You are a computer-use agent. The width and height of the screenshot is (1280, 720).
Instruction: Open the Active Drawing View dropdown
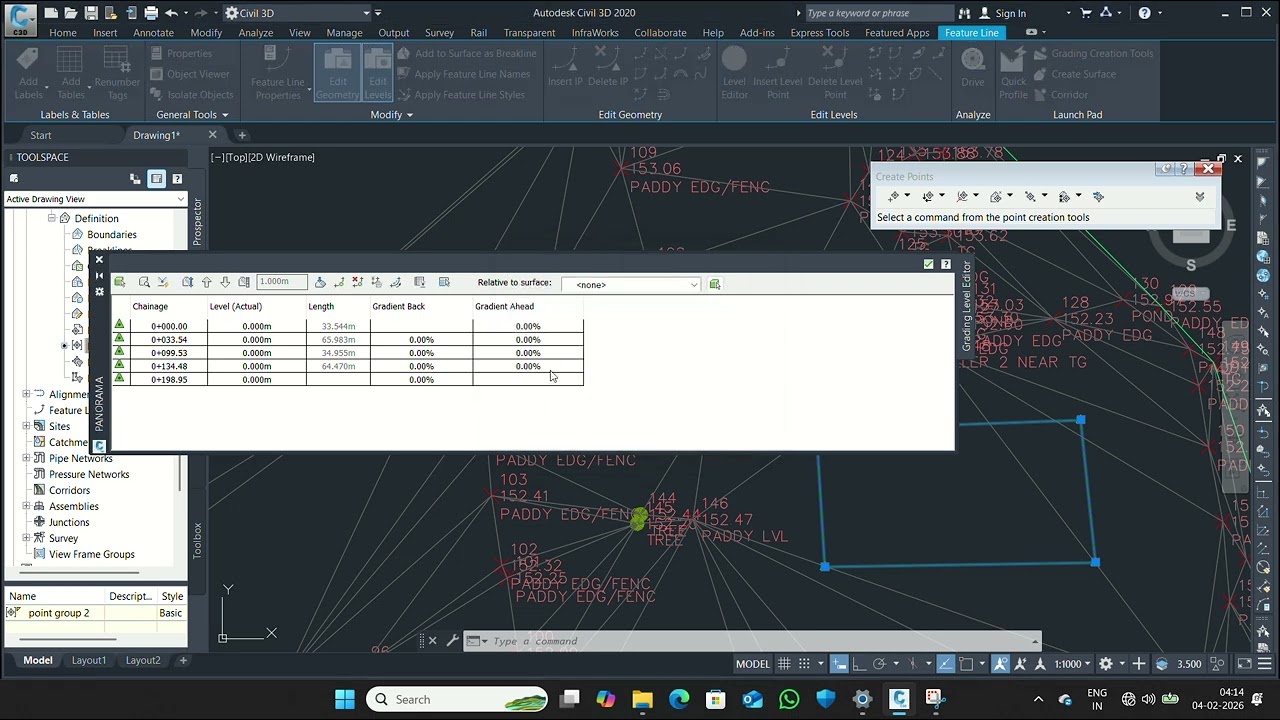click(96, 199)
